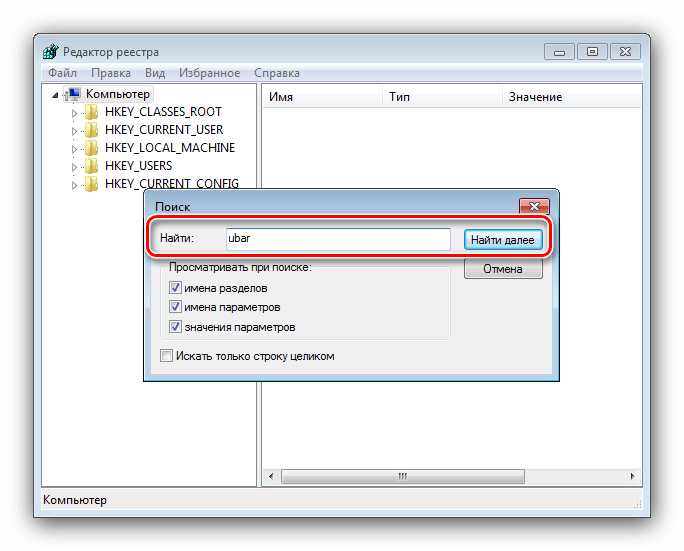This screenshot has width=684, height=551.
Task: Click the HKEY_LOCAL_MACHINE folder icon
Action: click(x=92, y=148)
